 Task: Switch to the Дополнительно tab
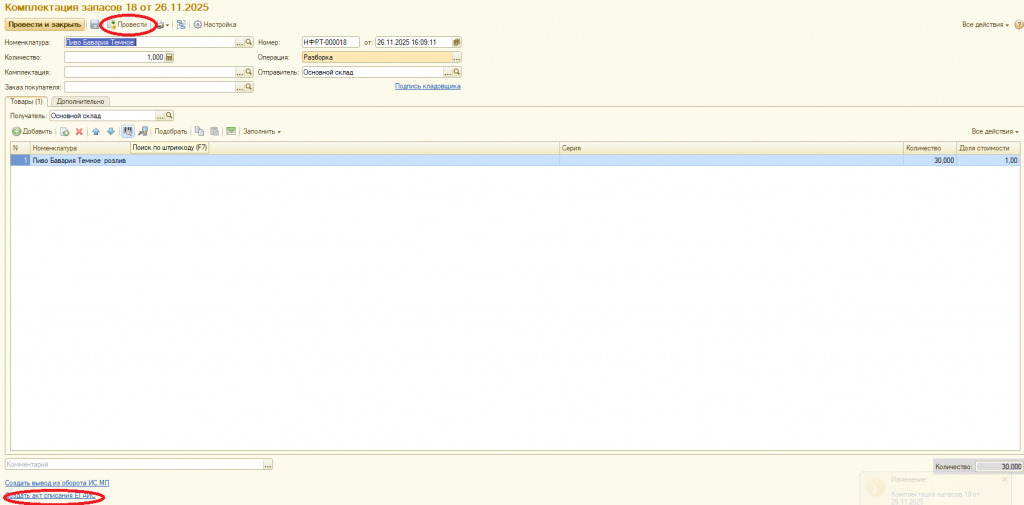coord(80,101)
